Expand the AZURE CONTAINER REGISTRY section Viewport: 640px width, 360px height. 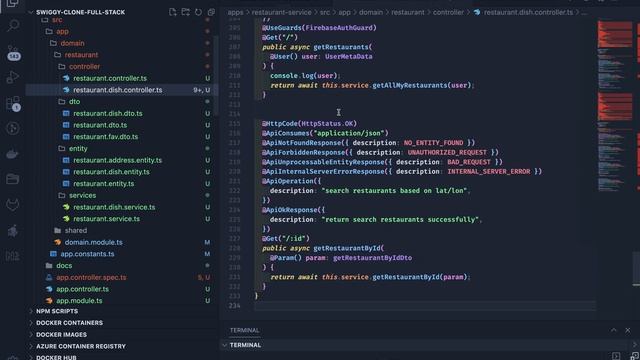click(x=81, y=346)
